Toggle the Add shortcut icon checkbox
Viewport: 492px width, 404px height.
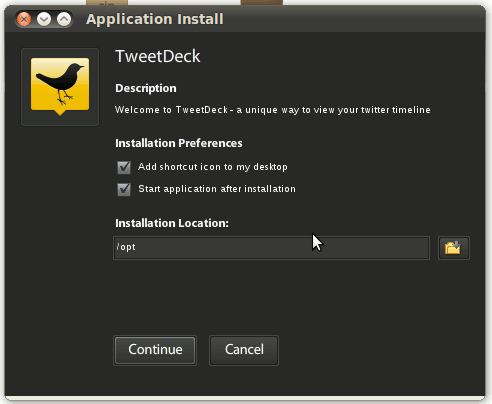124,167
